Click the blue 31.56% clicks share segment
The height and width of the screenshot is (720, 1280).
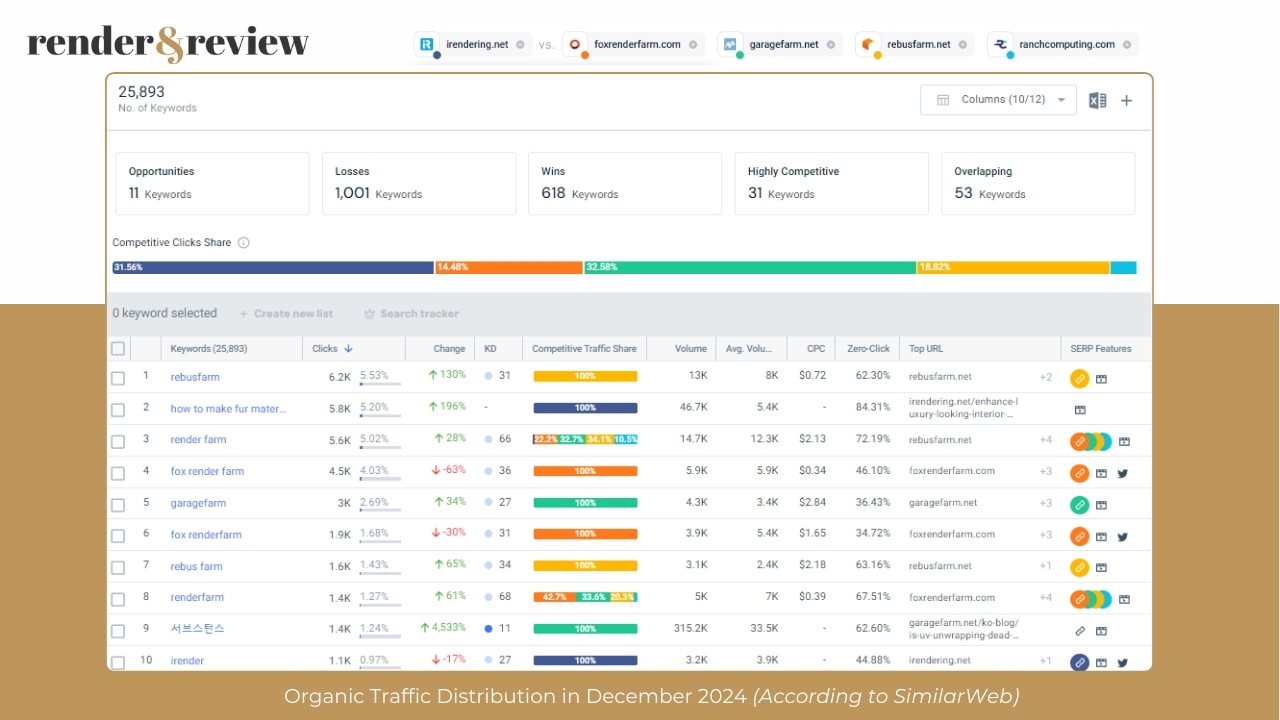(x=273, y=268)
